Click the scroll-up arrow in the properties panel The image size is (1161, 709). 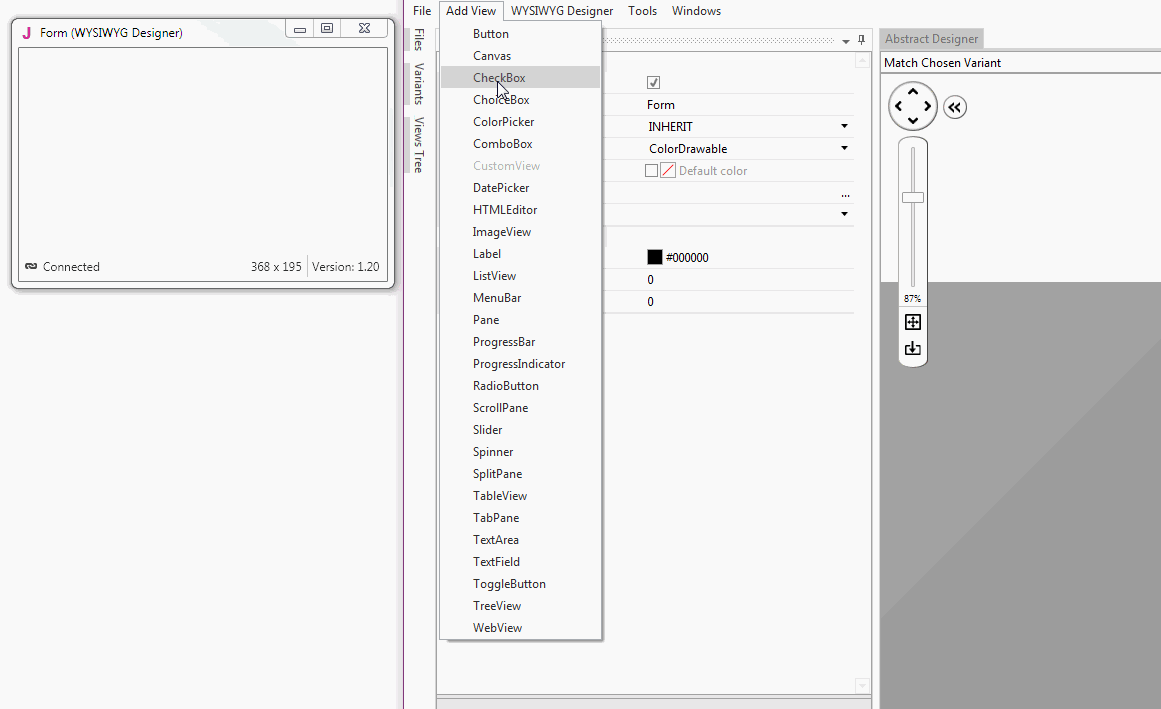[x=862, y=60]
